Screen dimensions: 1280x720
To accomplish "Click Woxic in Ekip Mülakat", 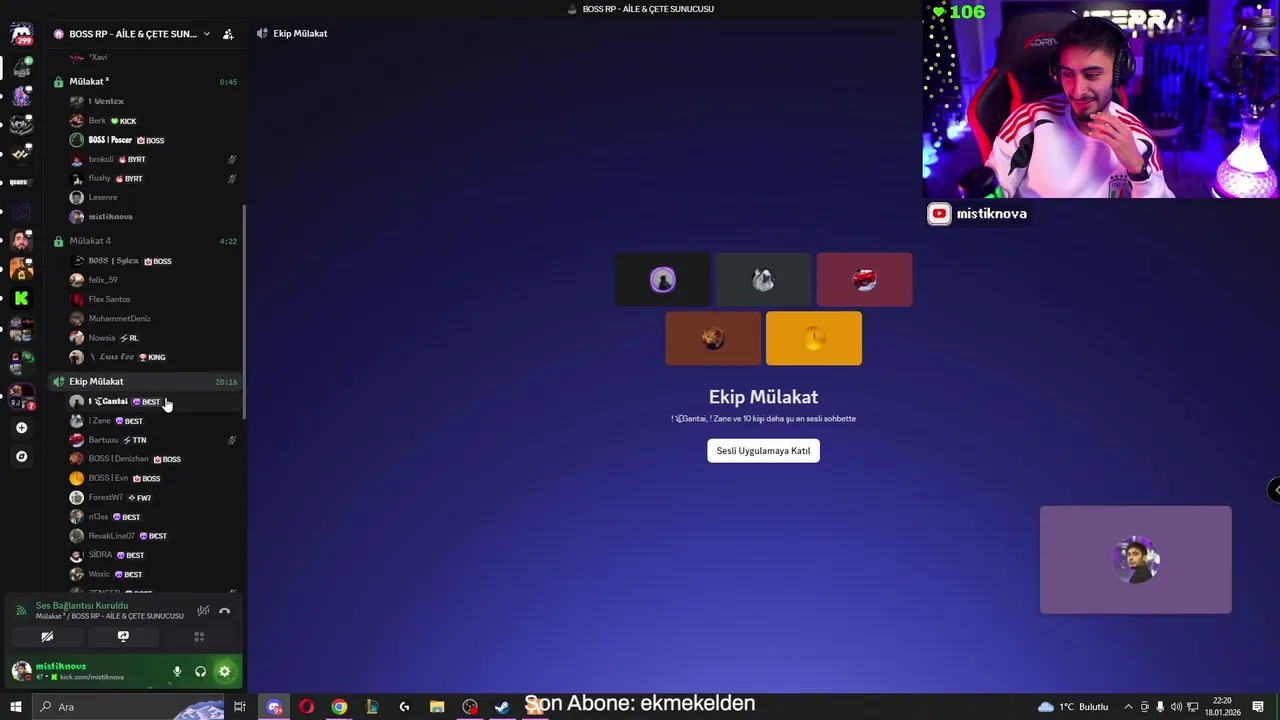I will (154, 575).
